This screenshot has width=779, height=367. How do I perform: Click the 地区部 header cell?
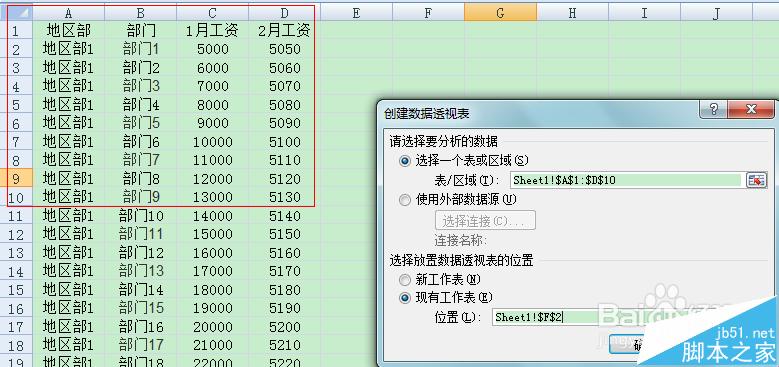[69, 31]
